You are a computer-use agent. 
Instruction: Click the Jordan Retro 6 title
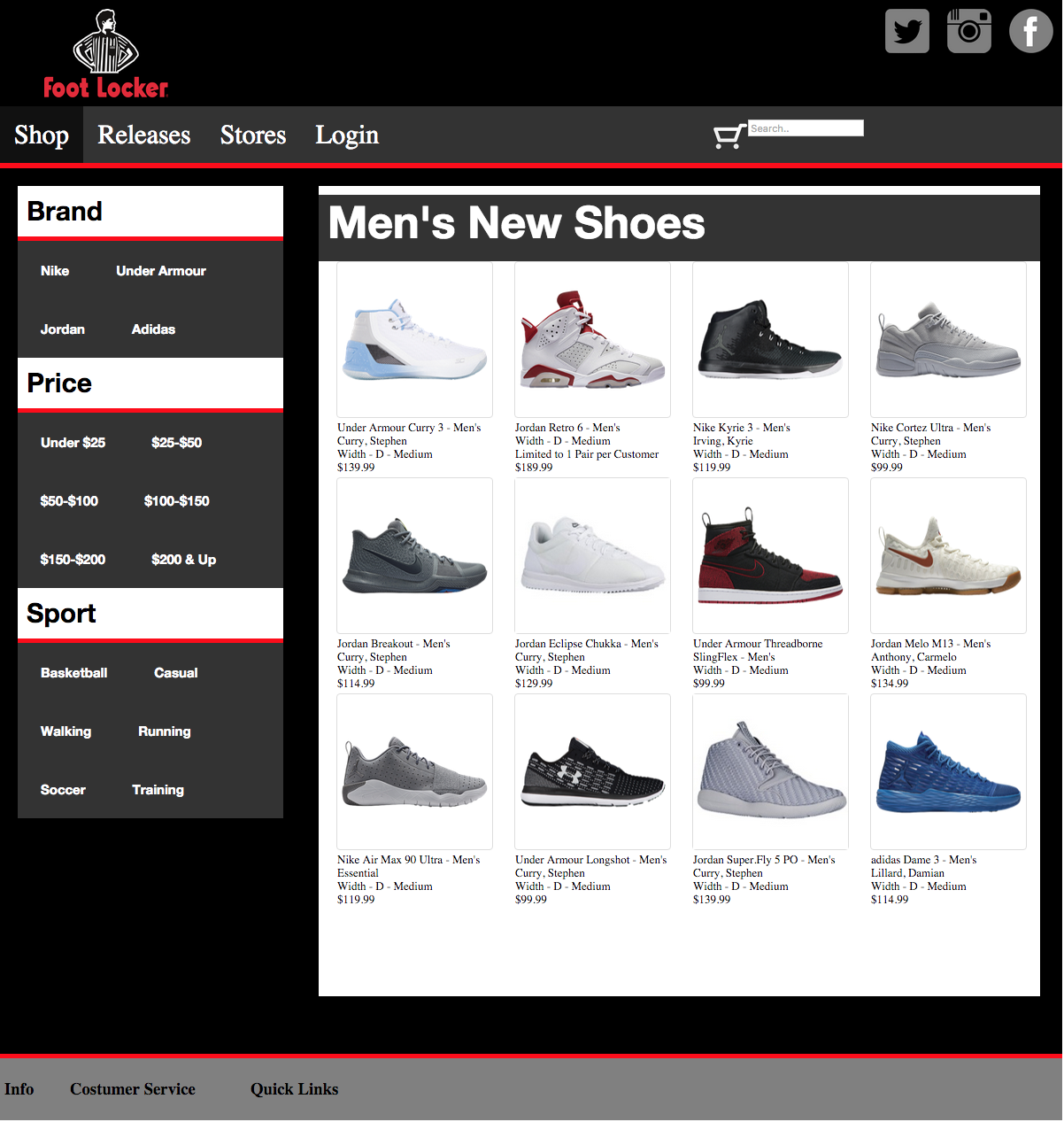coord(567,428)
